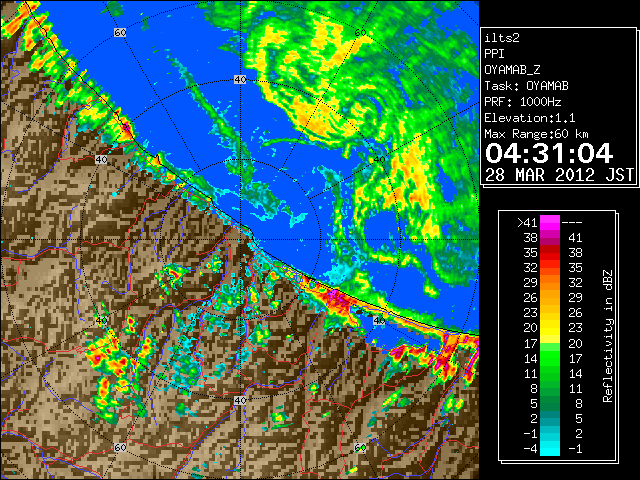Click the 40 range label northeast over sea echoes

(379, 160)
